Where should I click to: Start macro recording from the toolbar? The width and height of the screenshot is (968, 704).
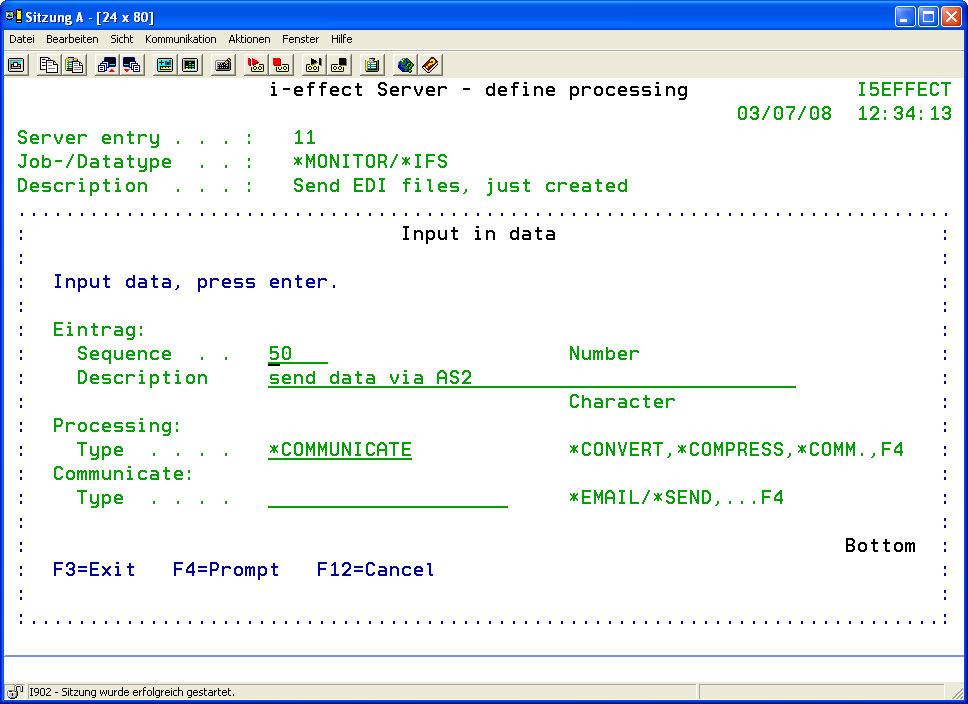pos(256,65)
